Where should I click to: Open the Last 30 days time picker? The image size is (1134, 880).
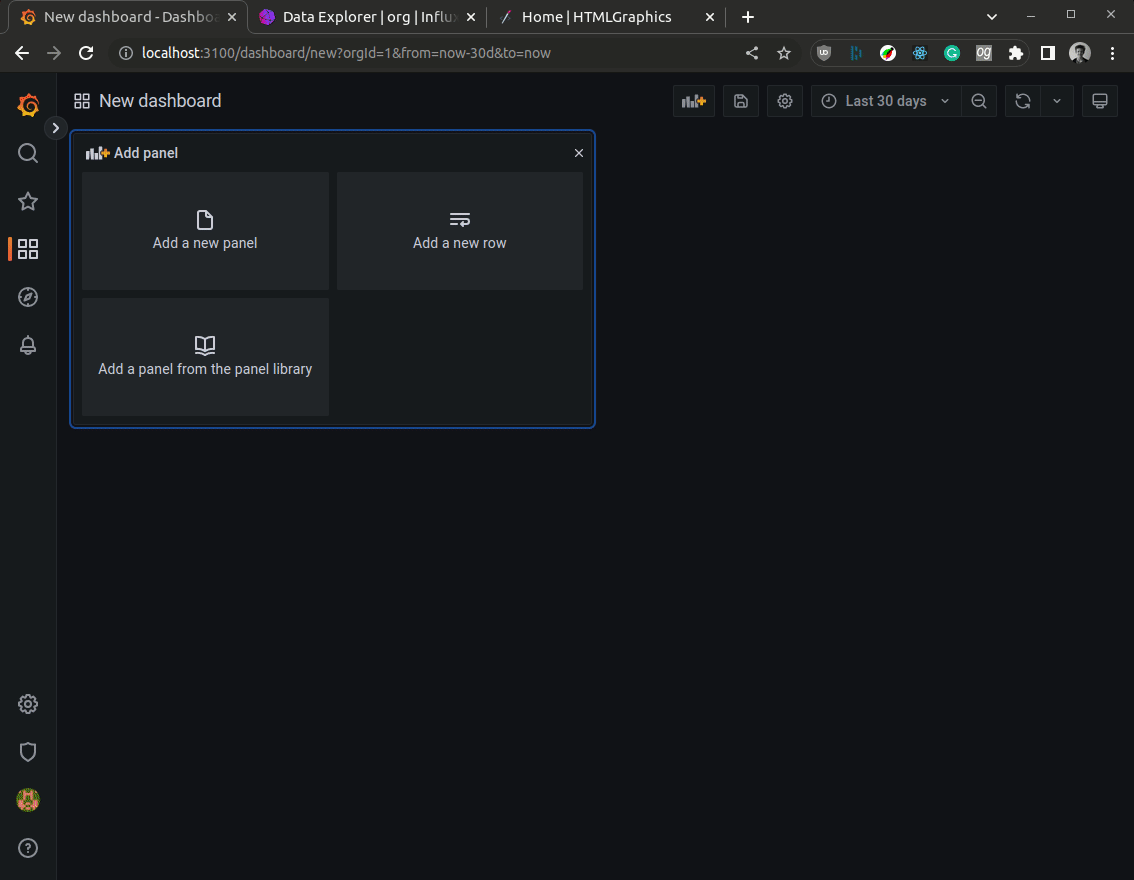click(x=886, y=101)
